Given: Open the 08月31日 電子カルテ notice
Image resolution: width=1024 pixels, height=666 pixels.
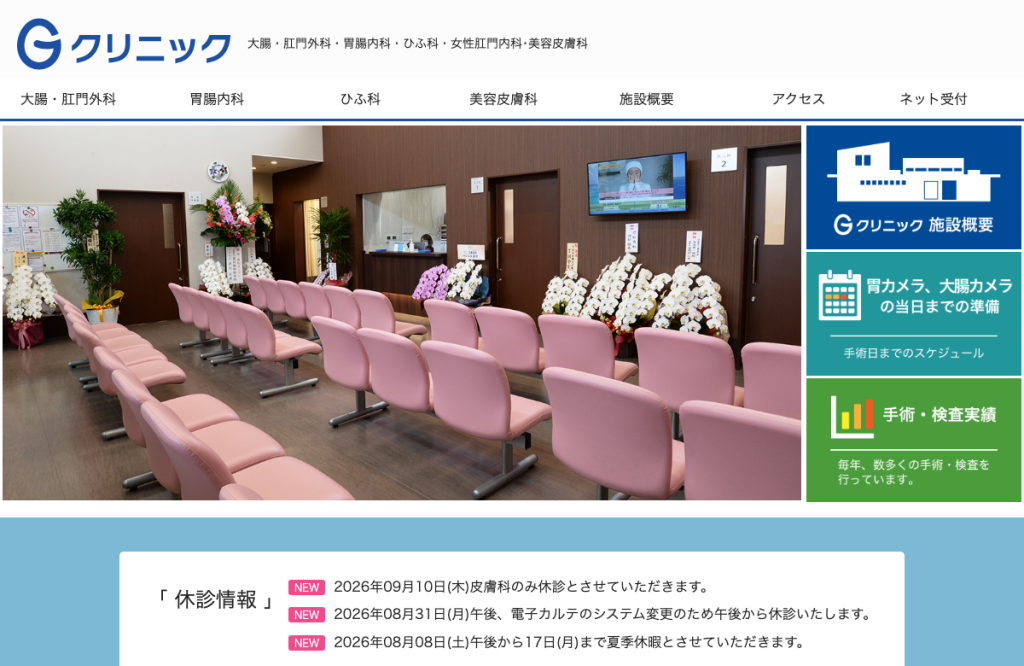Looking at the screenshot, I should tap(602, 614).
